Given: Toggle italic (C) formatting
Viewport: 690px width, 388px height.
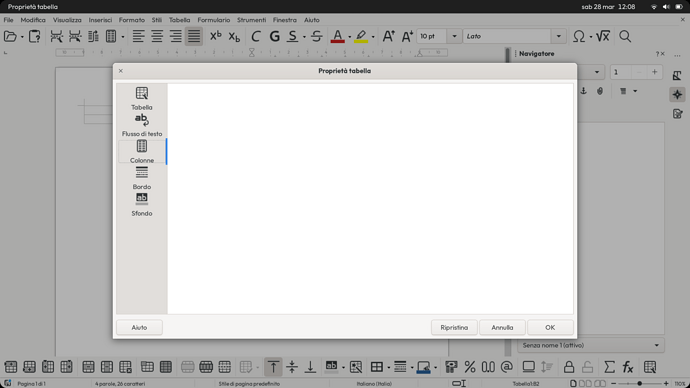Looking at the screenshot, I should tap(256, 36).
